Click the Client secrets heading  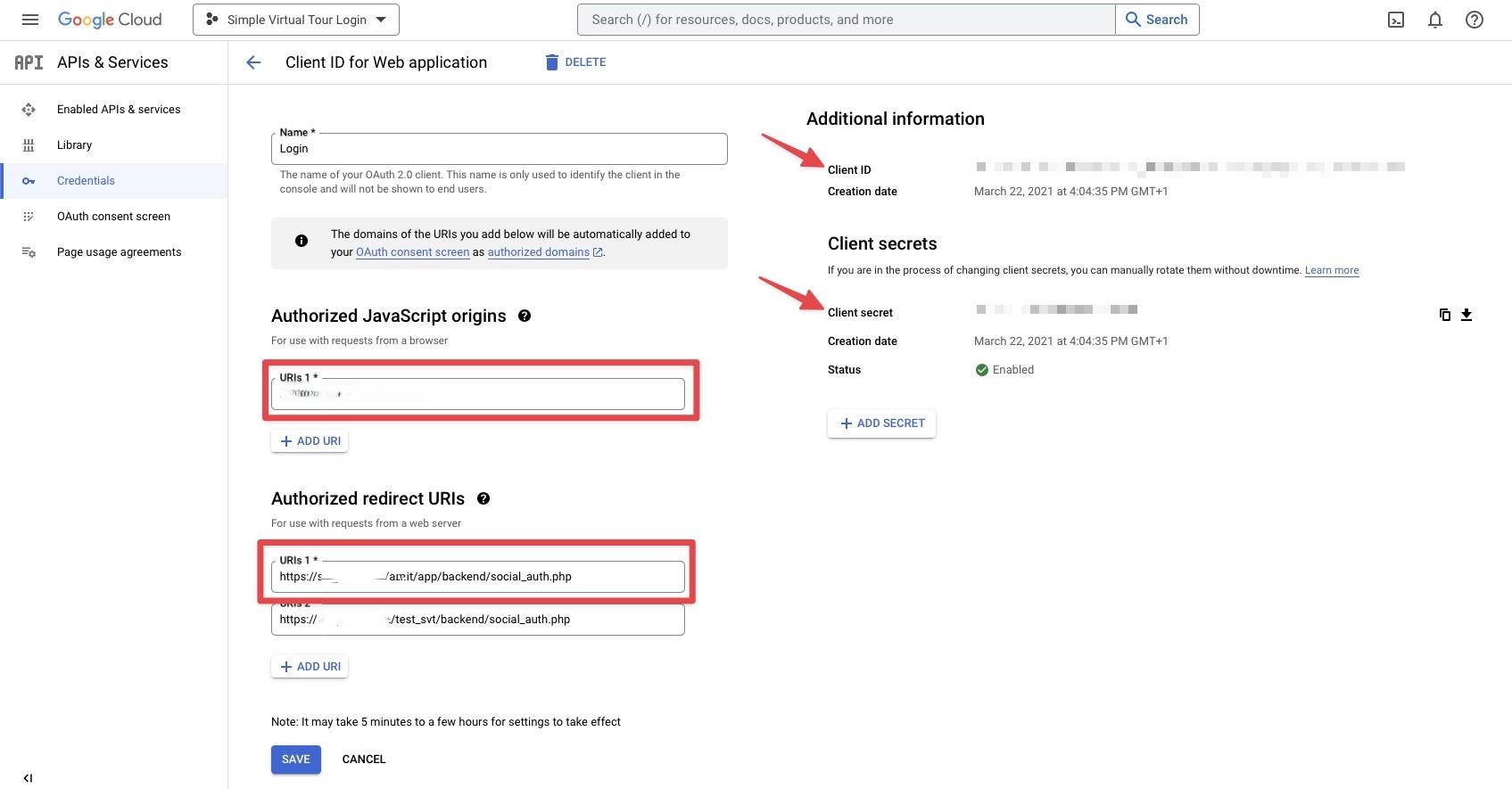coord(882,243)
